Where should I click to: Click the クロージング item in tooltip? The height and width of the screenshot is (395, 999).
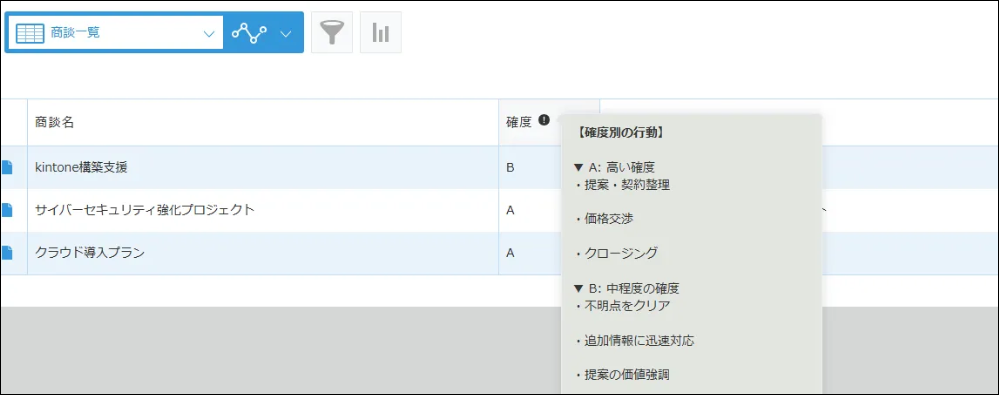pos(616,254)
